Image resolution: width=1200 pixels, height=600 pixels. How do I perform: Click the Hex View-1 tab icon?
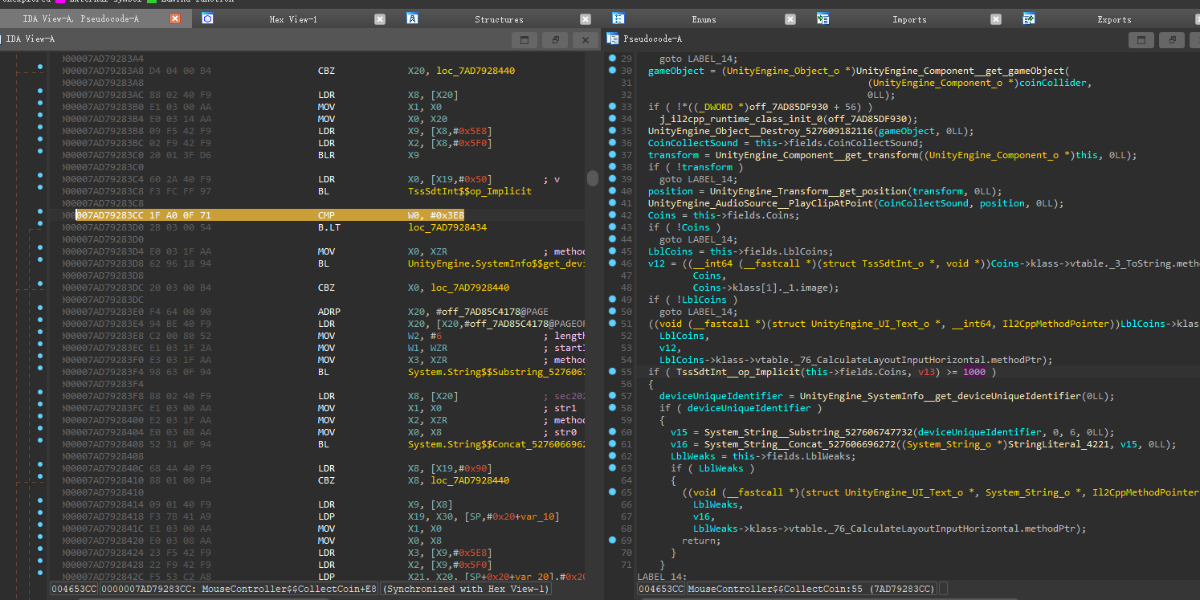point(207,19)
